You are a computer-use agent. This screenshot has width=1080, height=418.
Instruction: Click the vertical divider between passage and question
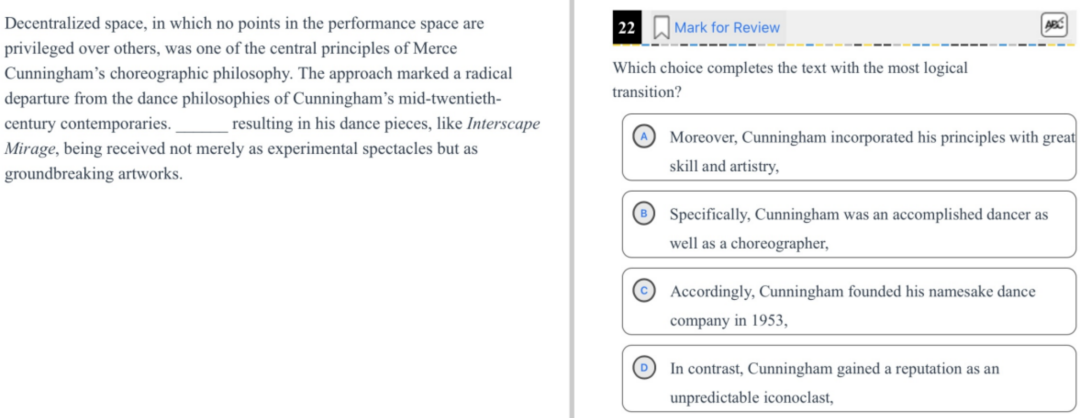572,209
